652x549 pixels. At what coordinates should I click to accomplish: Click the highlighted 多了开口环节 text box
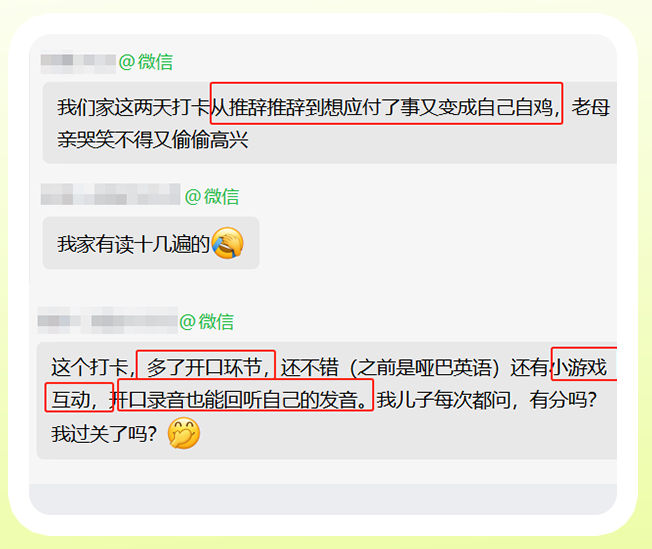[206, 365]
